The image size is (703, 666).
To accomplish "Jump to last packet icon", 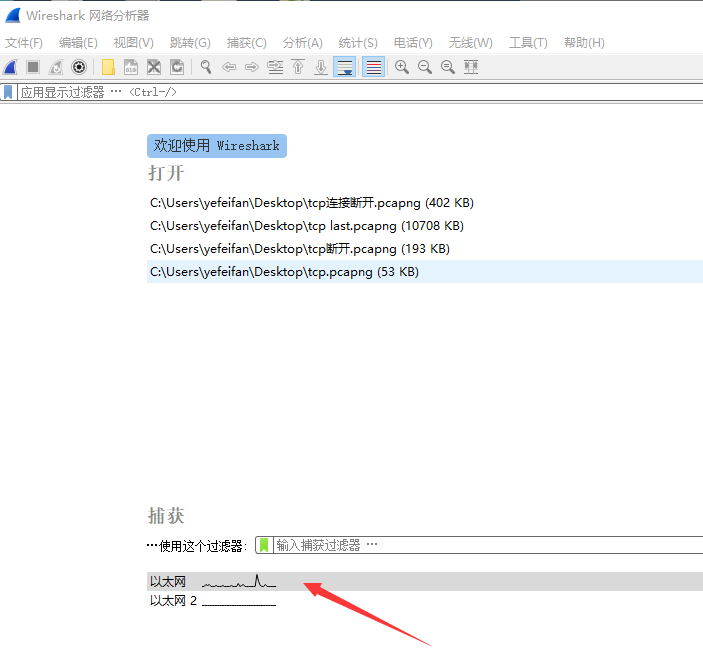I will coord(321,67).
